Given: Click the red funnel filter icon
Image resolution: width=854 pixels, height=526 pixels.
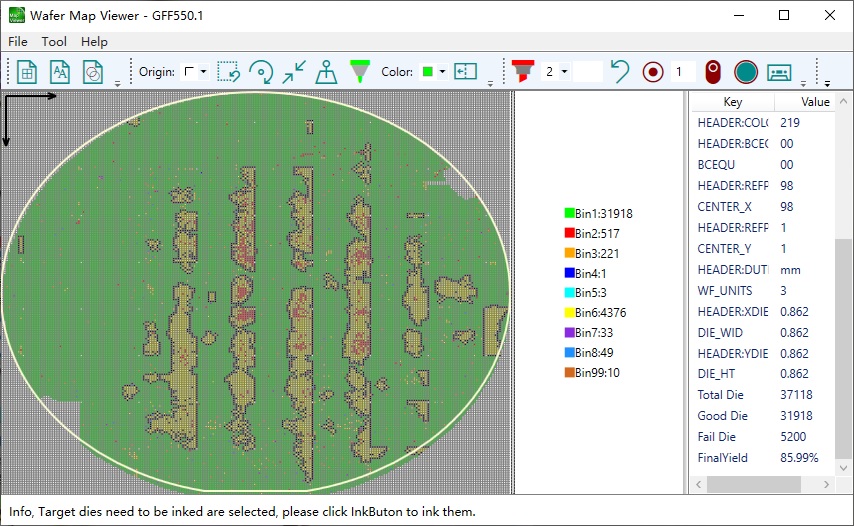Looking at the screenshot, I should (521, 72).
